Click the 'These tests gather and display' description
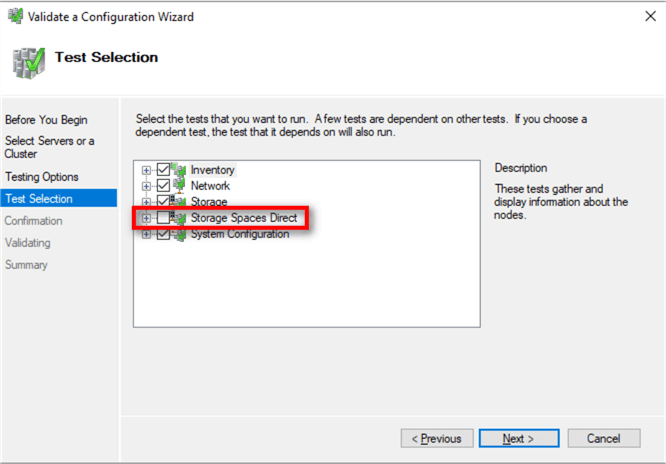This screenshot has height=464, width=666. click(561, 202)
